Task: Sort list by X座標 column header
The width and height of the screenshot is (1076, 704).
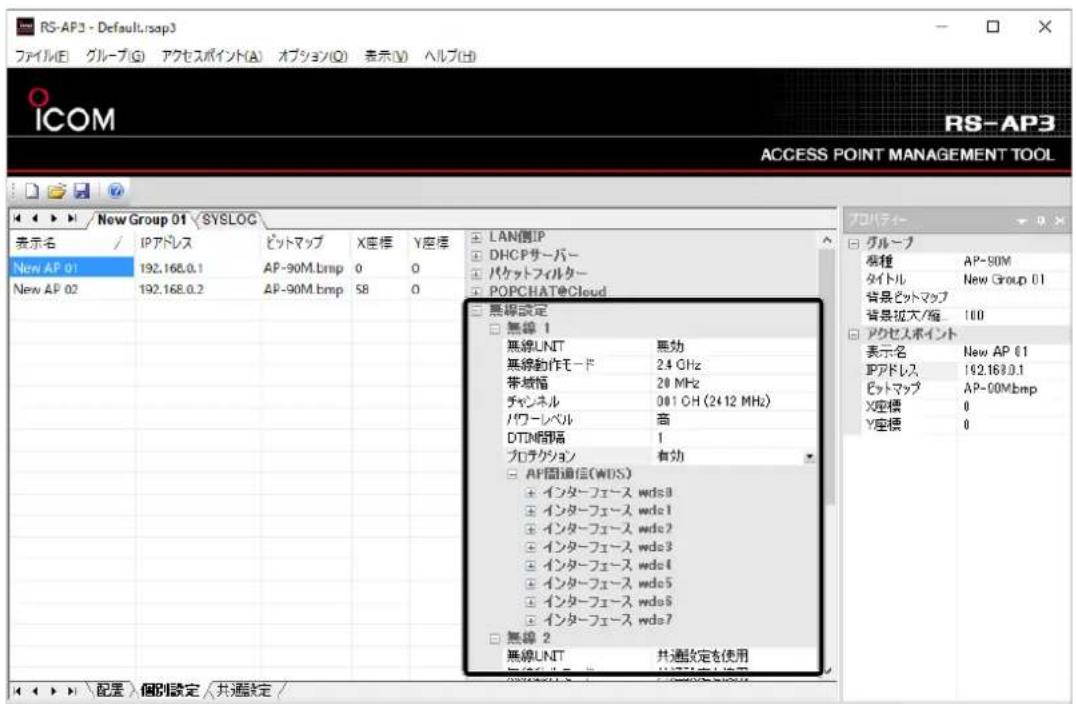Action: click(379, 243)
